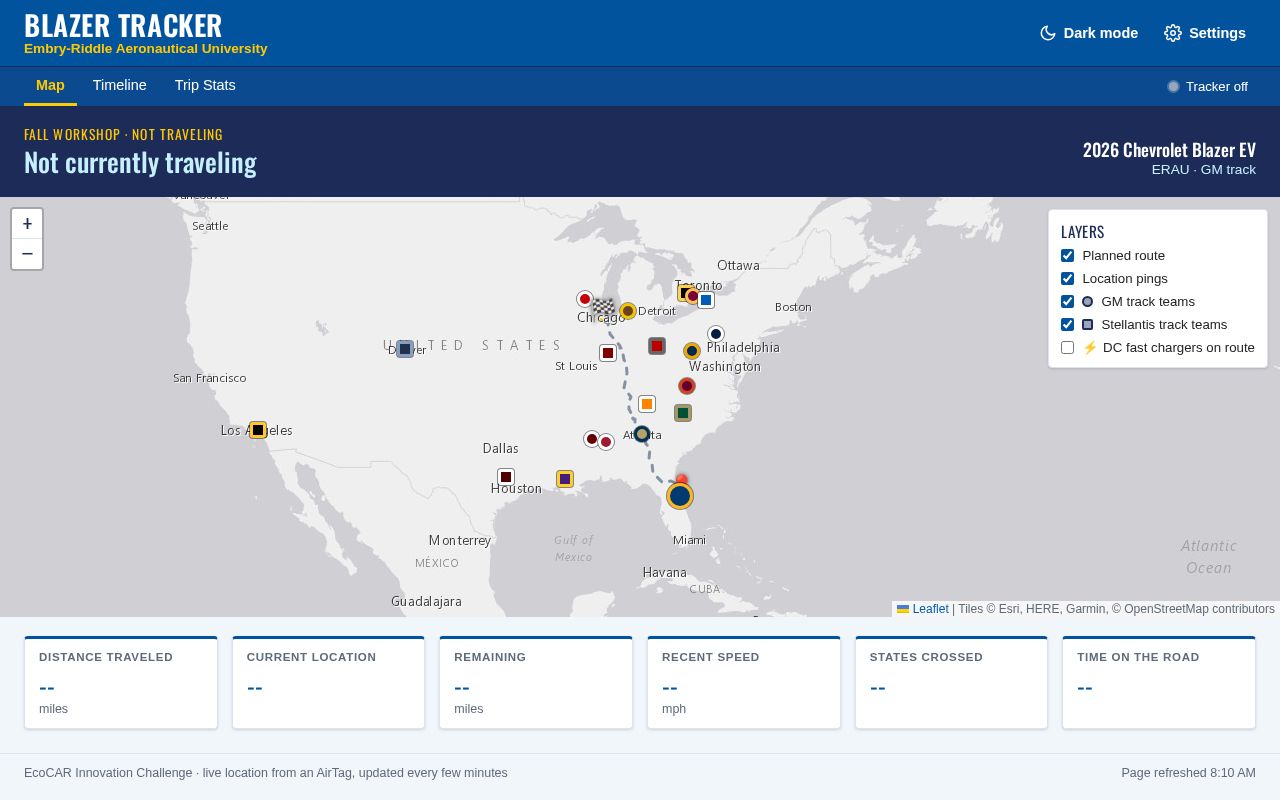Click the Current Location stat card
This screenshot has width=1280, height=800.
(328, 683)
